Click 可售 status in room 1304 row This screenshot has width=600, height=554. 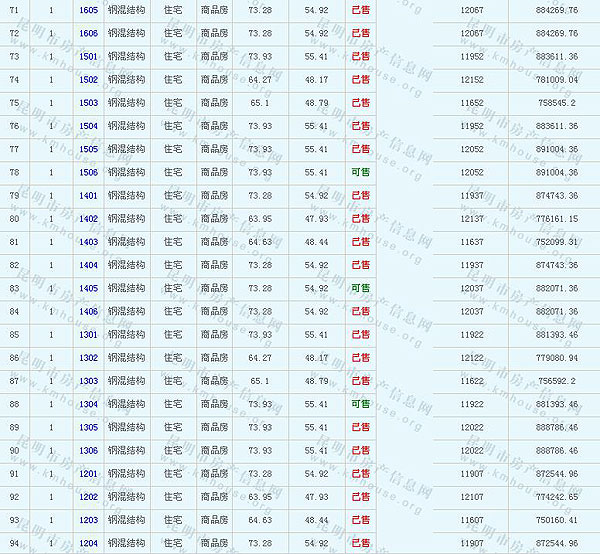point(360,403)
